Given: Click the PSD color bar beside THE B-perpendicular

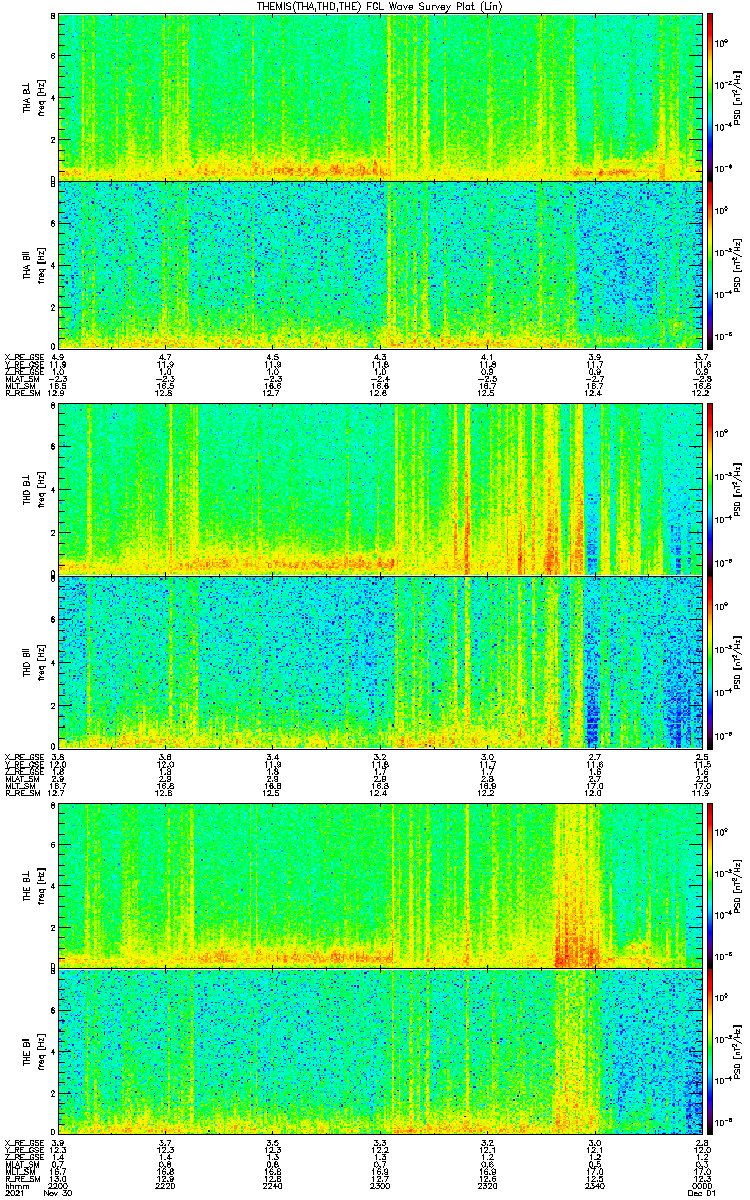Looking at the screenshot, I should pyautogui.click(x=710, y=885).
